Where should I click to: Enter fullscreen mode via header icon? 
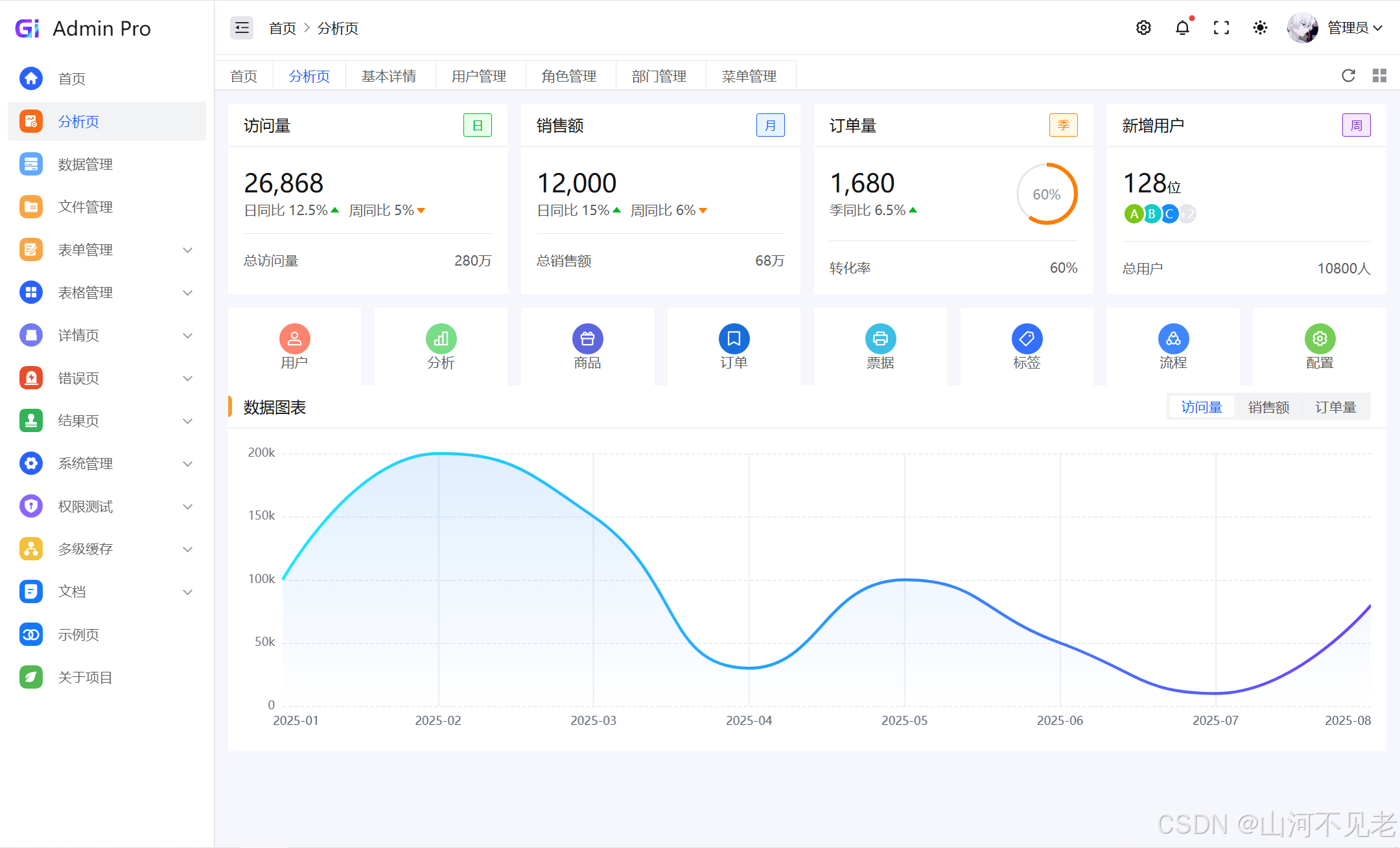coord(1221,28)
